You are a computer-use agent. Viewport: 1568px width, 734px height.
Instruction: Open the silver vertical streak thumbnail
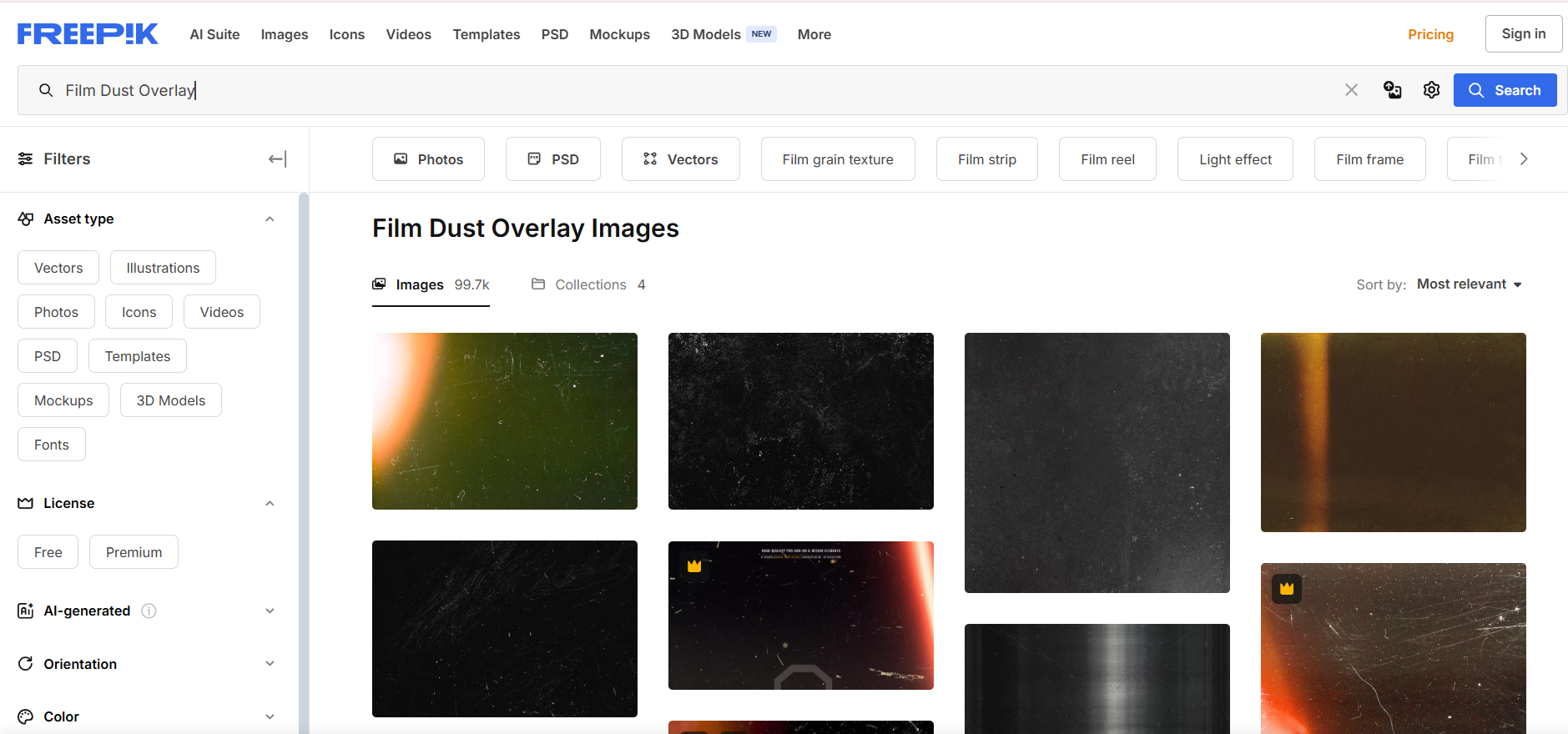pyautogui.click(x=1097, y=679)
